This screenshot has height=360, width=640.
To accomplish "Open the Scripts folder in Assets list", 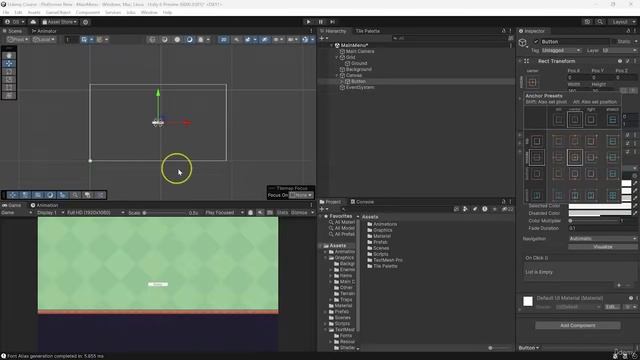I will click(378, 254).
